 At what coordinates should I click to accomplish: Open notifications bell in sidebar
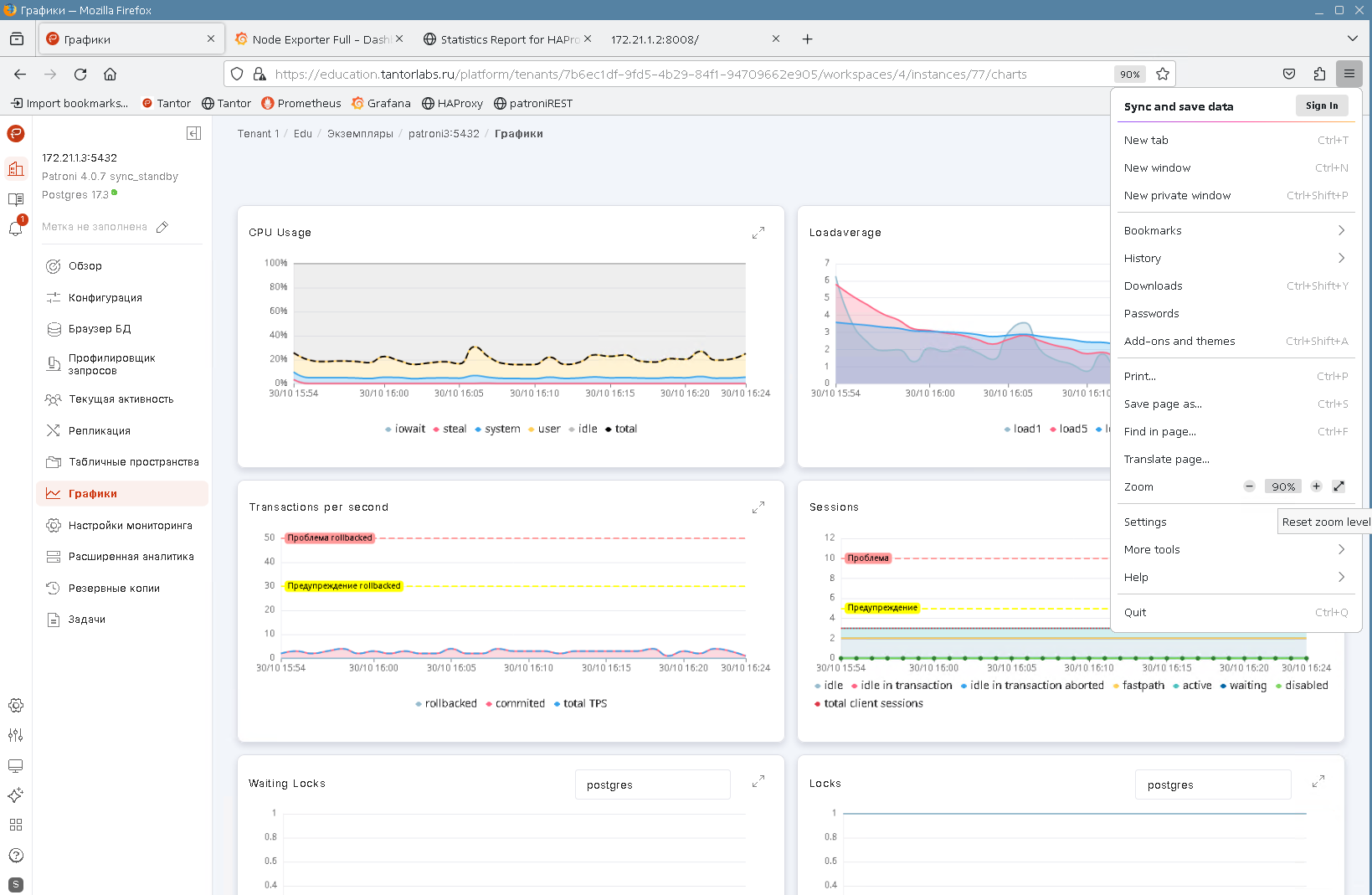click(15, 229)
